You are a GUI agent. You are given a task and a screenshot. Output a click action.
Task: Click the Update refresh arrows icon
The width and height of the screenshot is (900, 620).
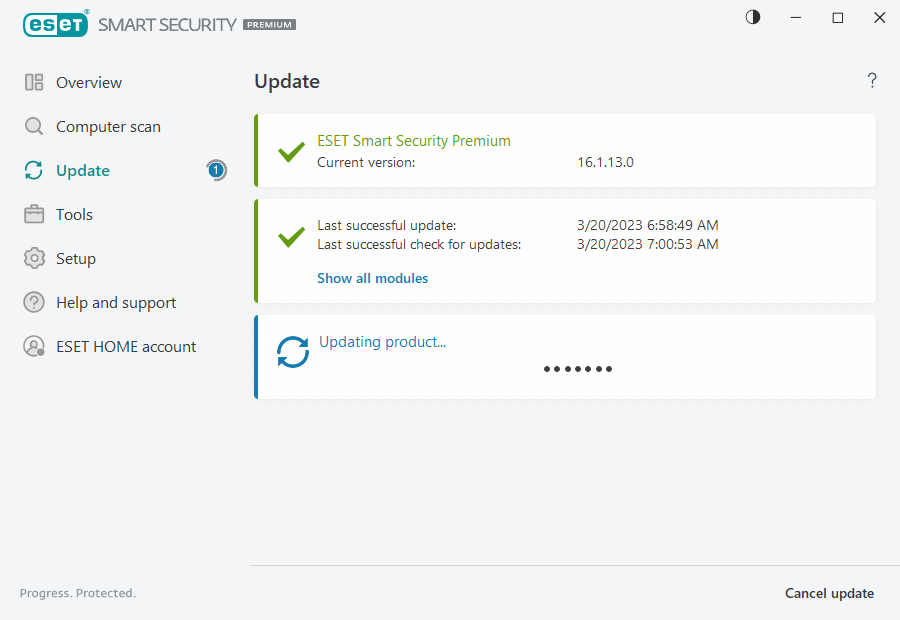[34, 170]
